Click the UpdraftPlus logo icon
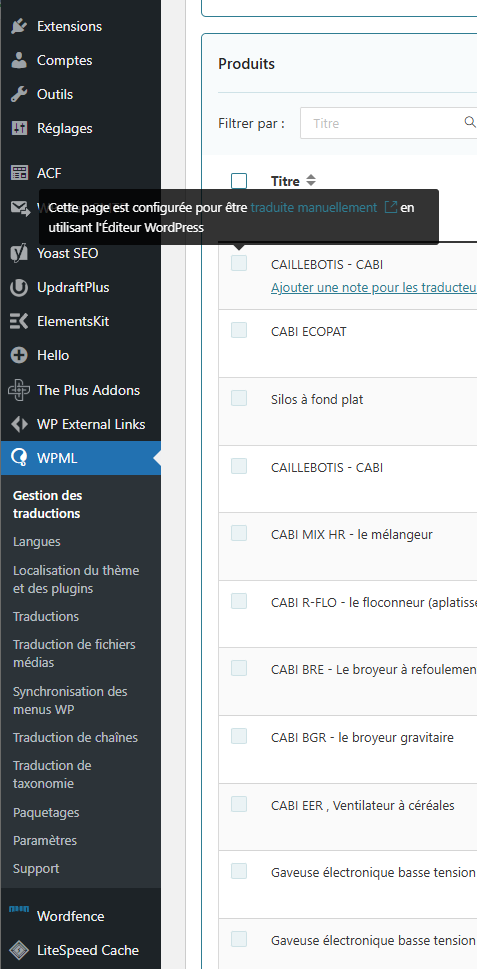477x969 pixels. point(20,287)
